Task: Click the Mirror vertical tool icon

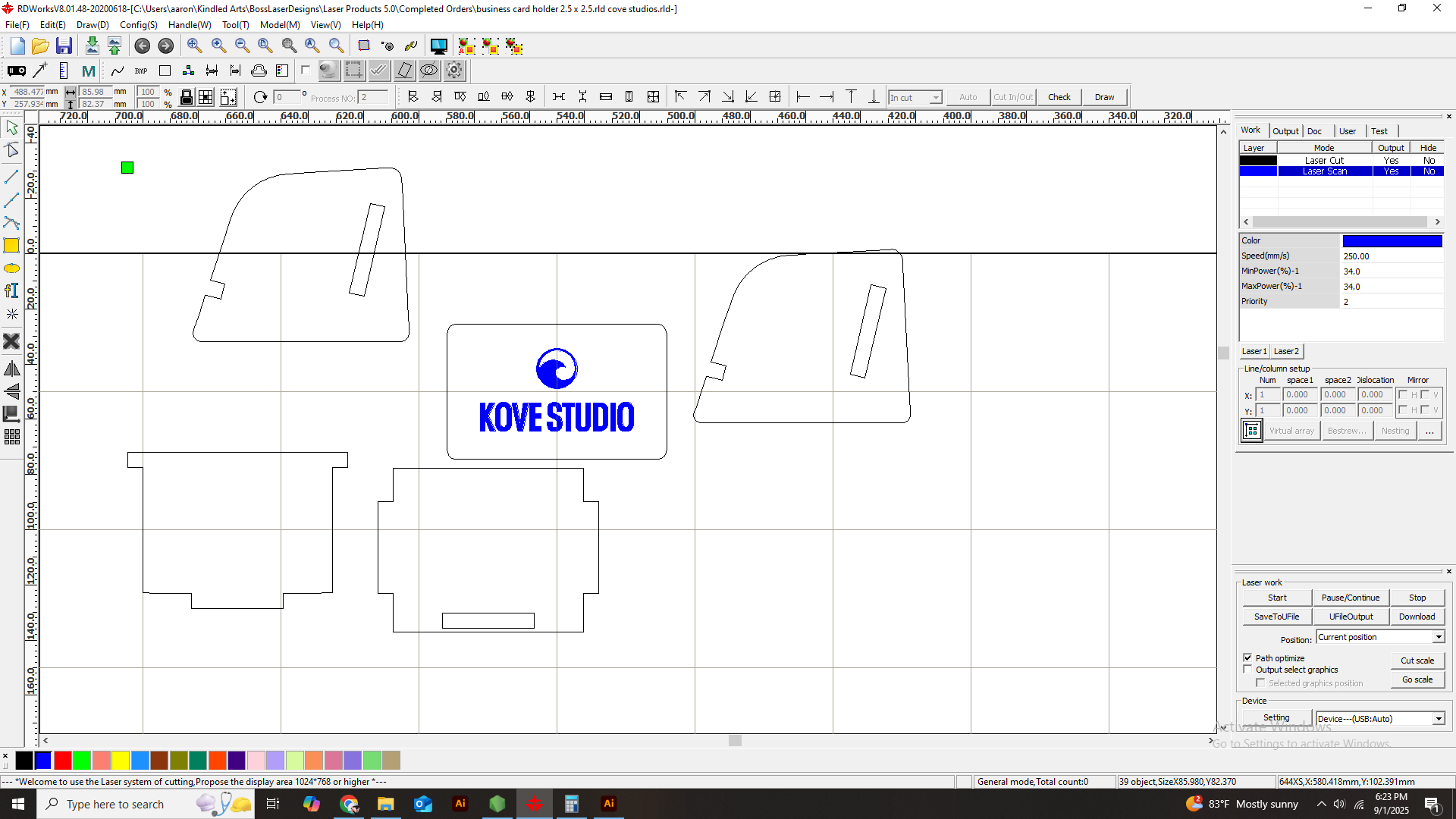Action: click(x=11, y=391)
